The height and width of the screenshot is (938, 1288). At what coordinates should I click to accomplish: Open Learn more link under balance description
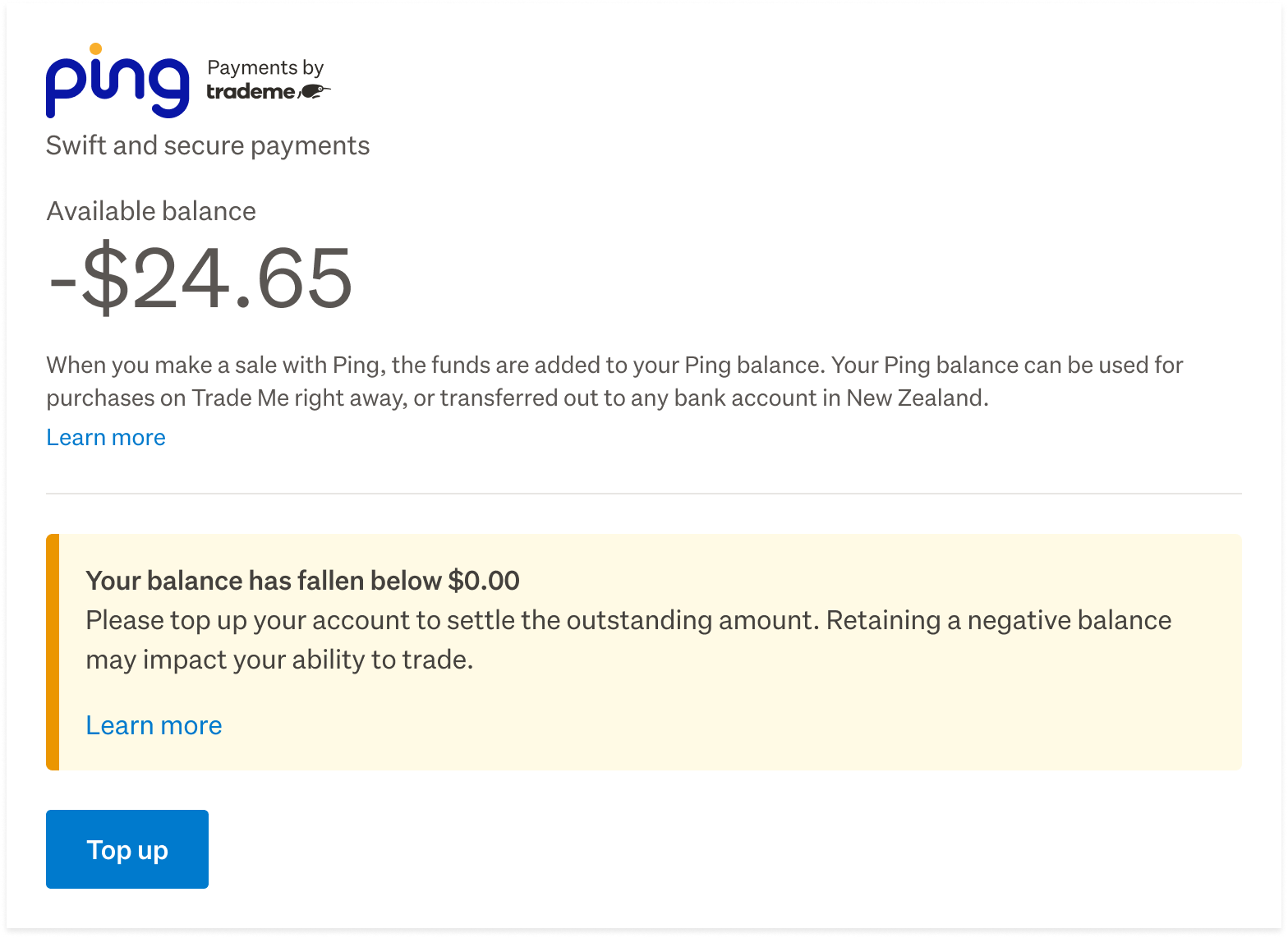click(x=106, y=438)
